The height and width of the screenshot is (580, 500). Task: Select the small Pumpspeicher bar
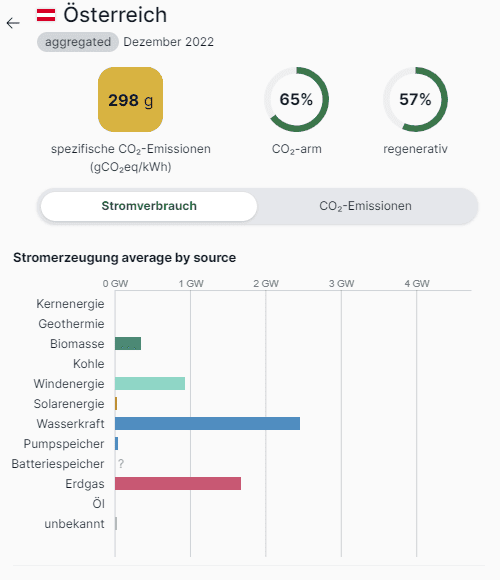click(x=116, y=444)
